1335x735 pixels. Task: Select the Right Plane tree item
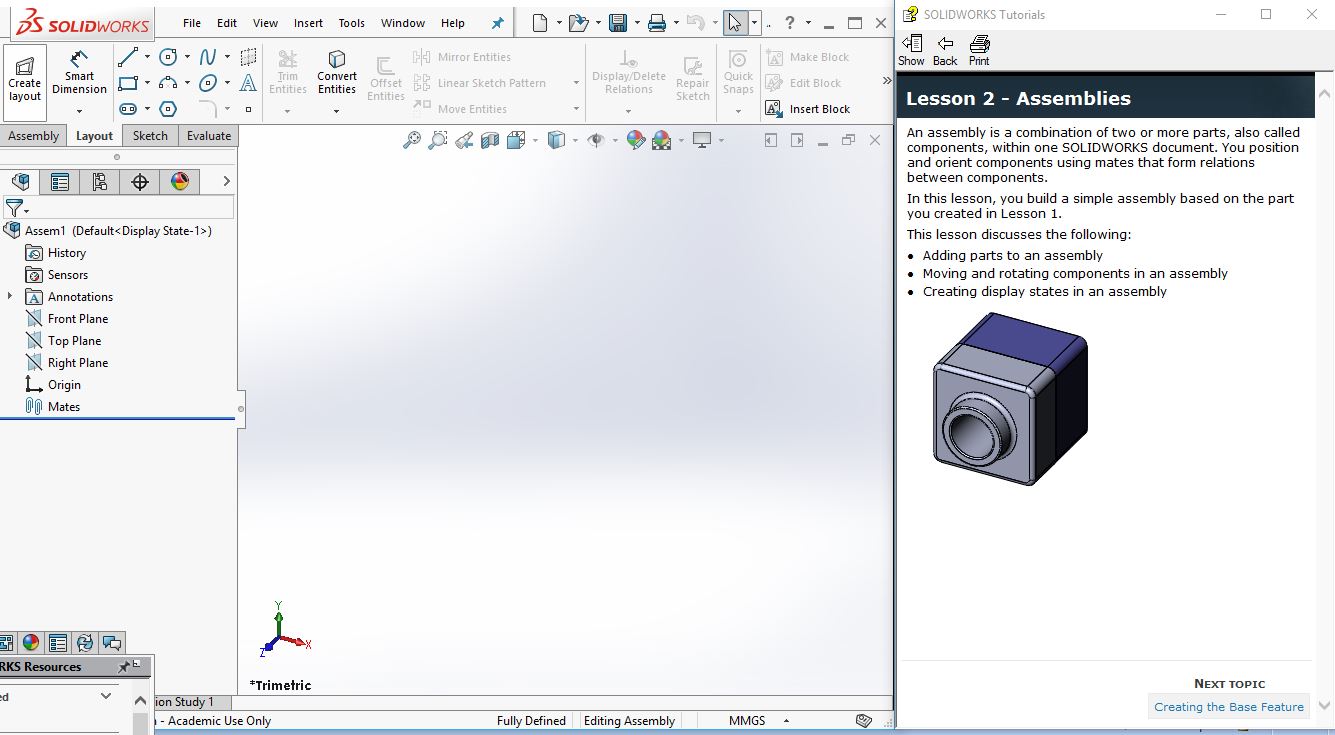[67, 363]
